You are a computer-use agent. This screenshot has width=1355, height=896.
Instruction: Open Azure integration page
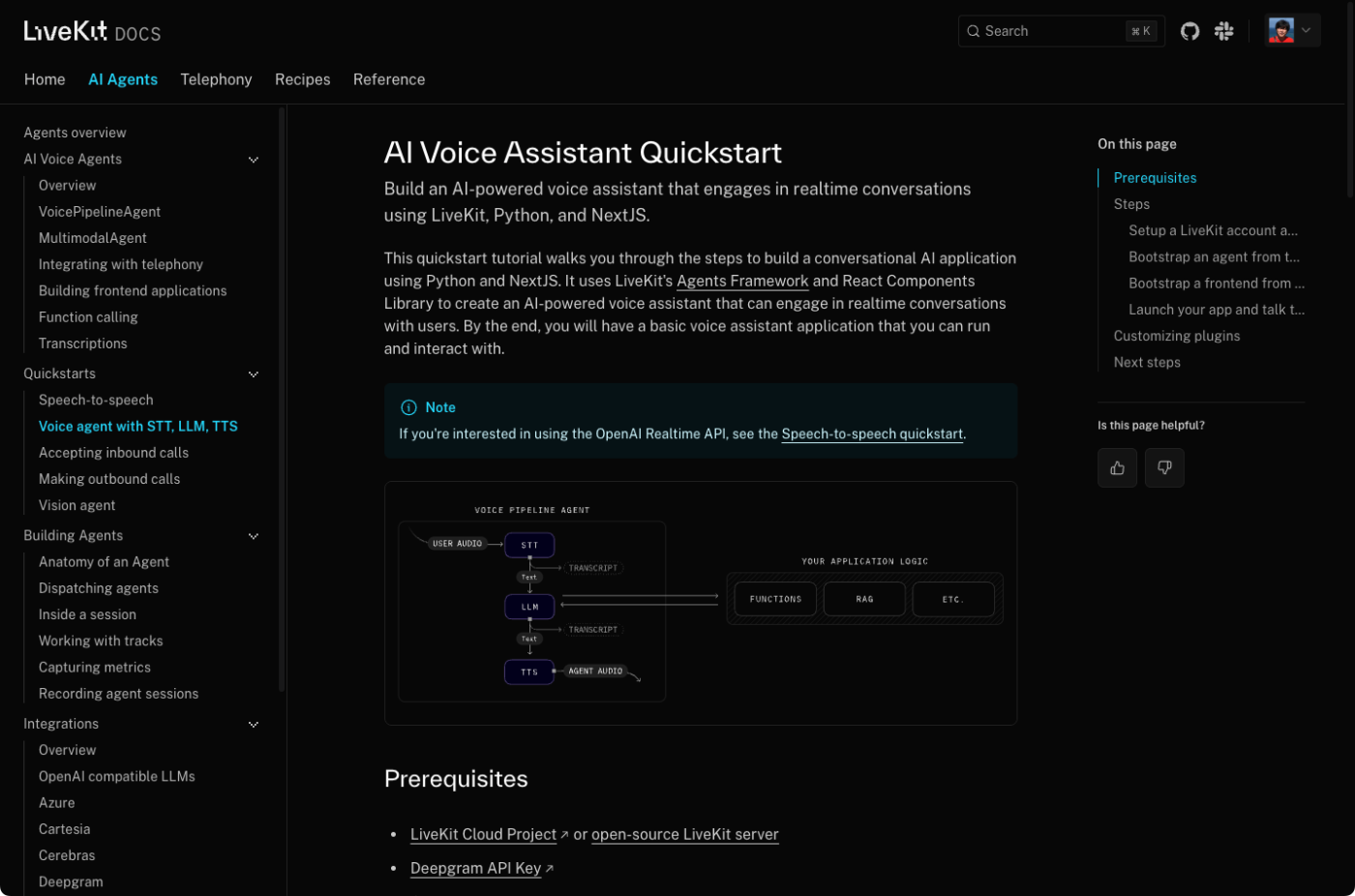click(57, 803)
